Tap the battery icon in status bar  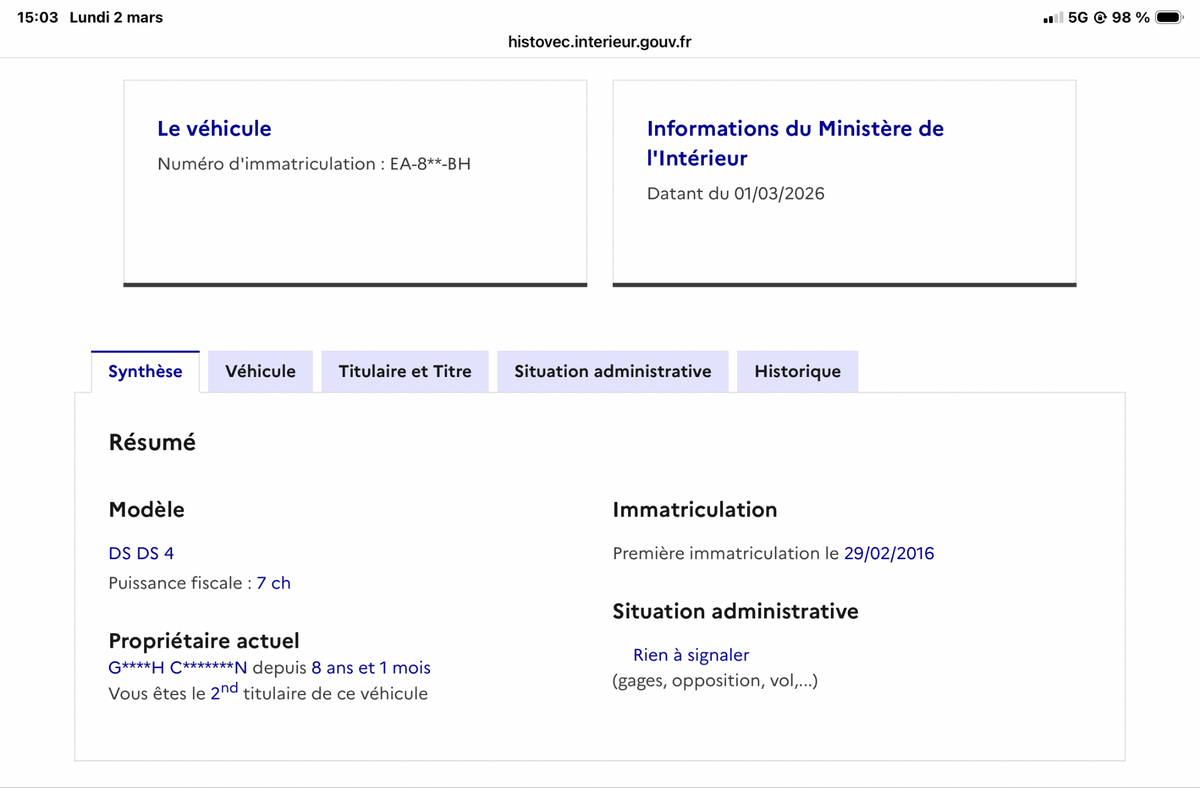coord(1168,17)
